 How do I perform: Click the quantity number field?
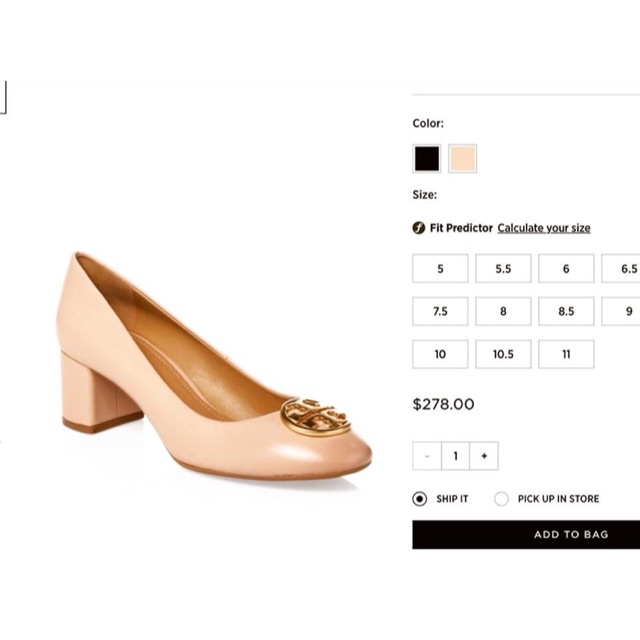(x=456, y=456)
